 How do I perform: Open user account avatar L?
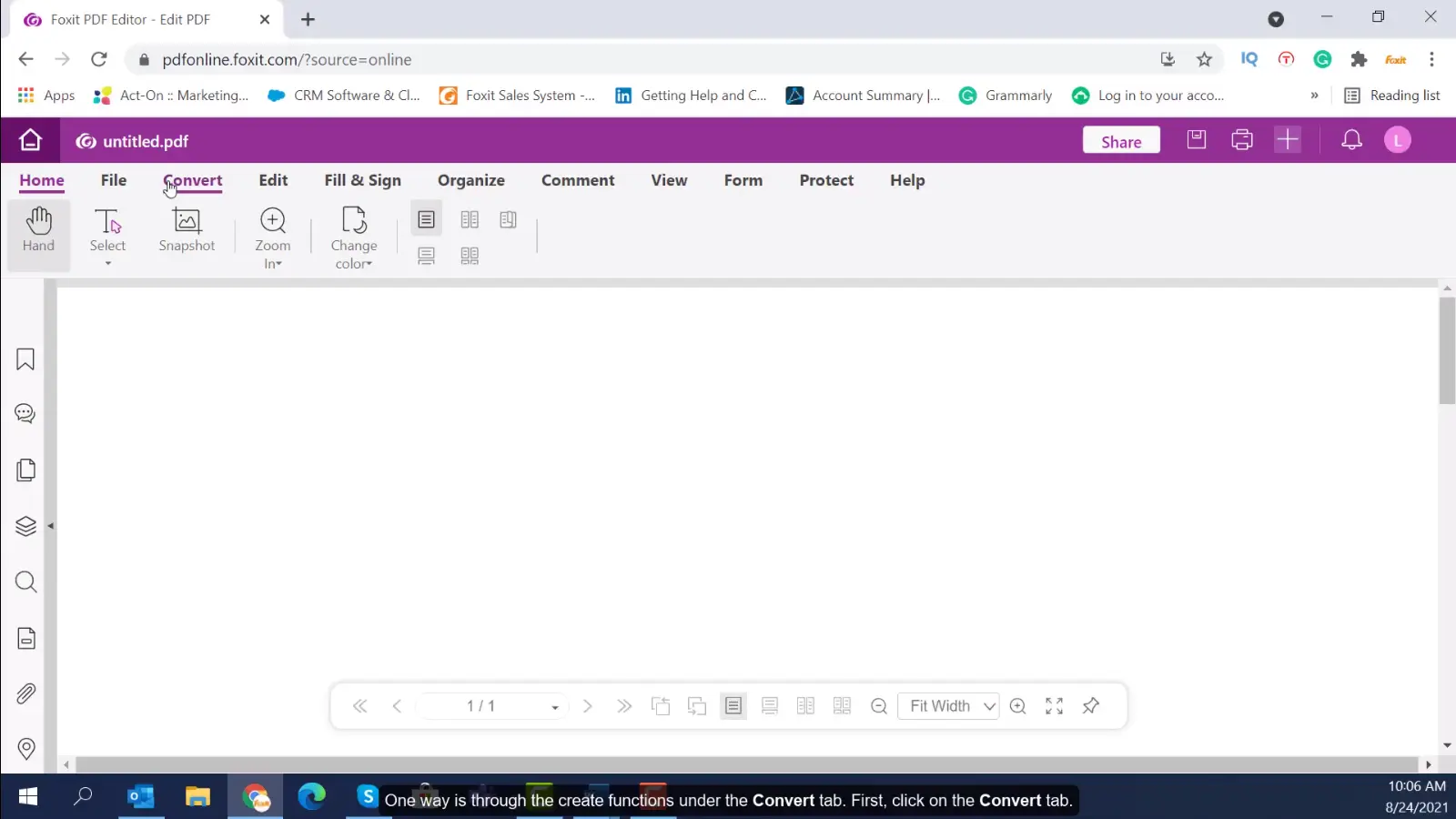[1398, 140]
